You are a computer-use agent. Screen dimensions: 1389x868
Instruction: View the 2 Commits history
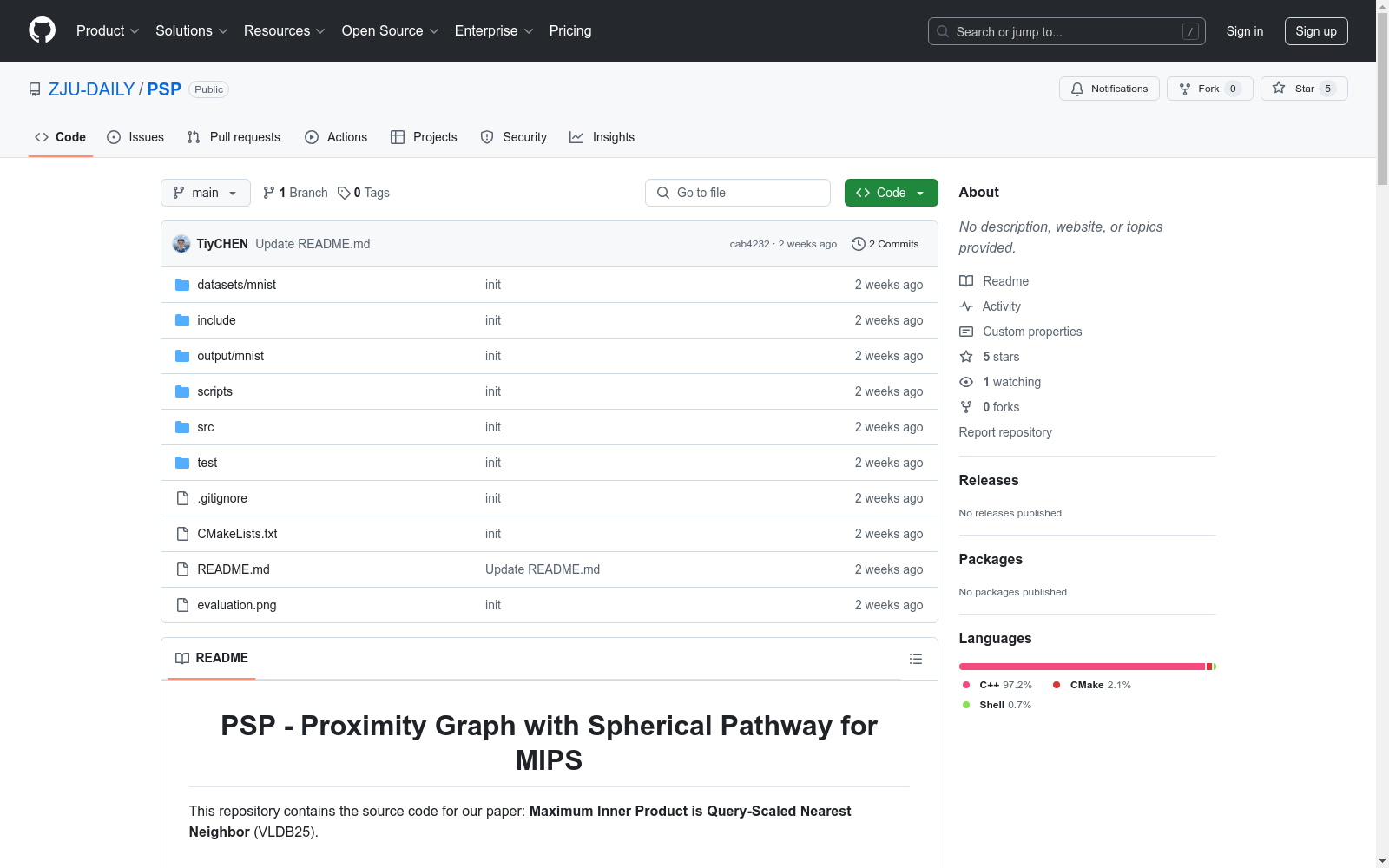(885, 244)
